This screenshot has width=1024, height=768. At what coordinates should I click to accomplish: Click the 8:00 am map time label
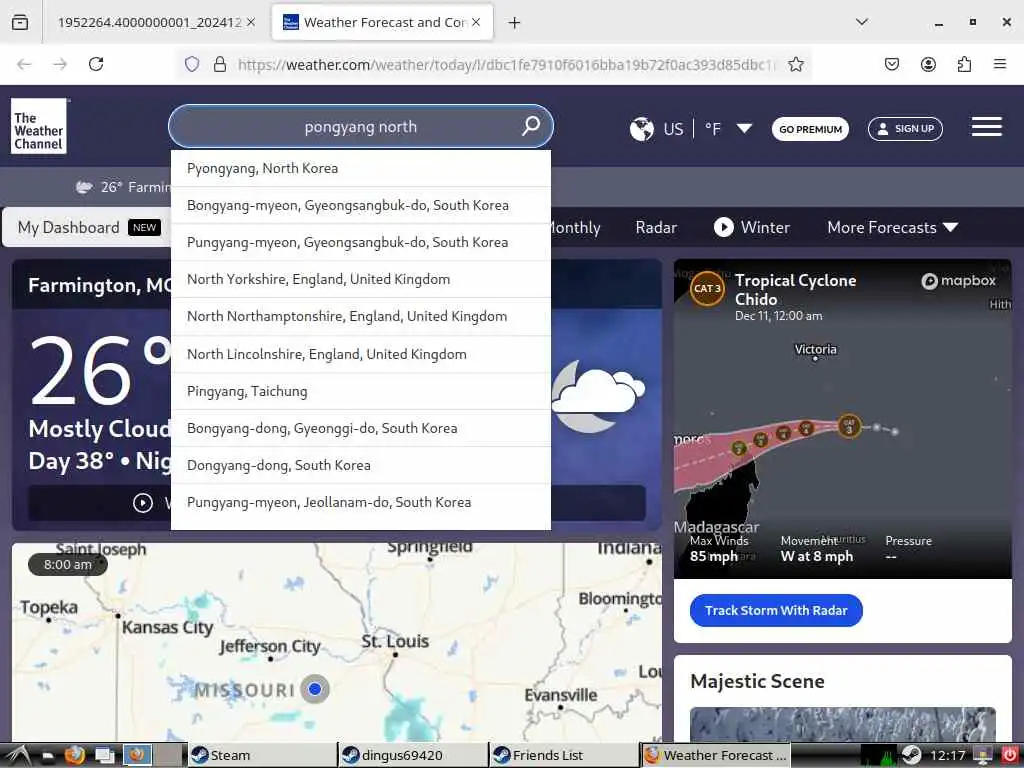pos(68,564)
